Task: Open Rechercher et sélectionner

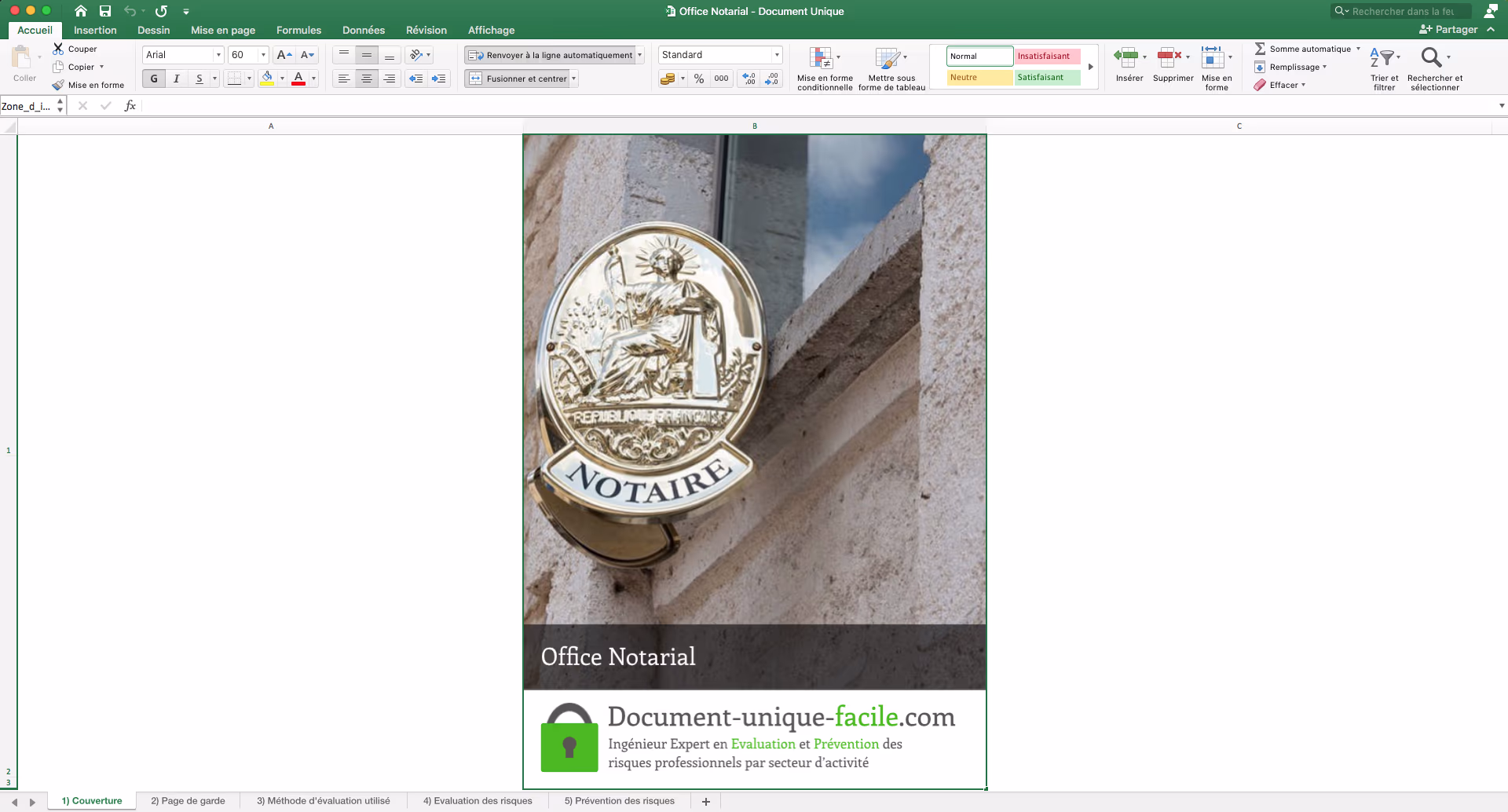Action: (x=1435, y=68)
